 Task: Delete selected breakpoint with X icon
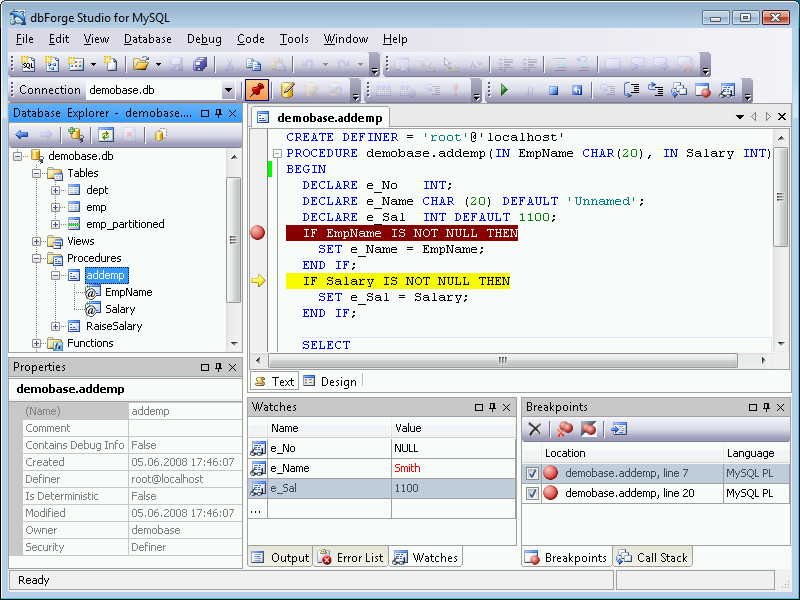[535, 429]
